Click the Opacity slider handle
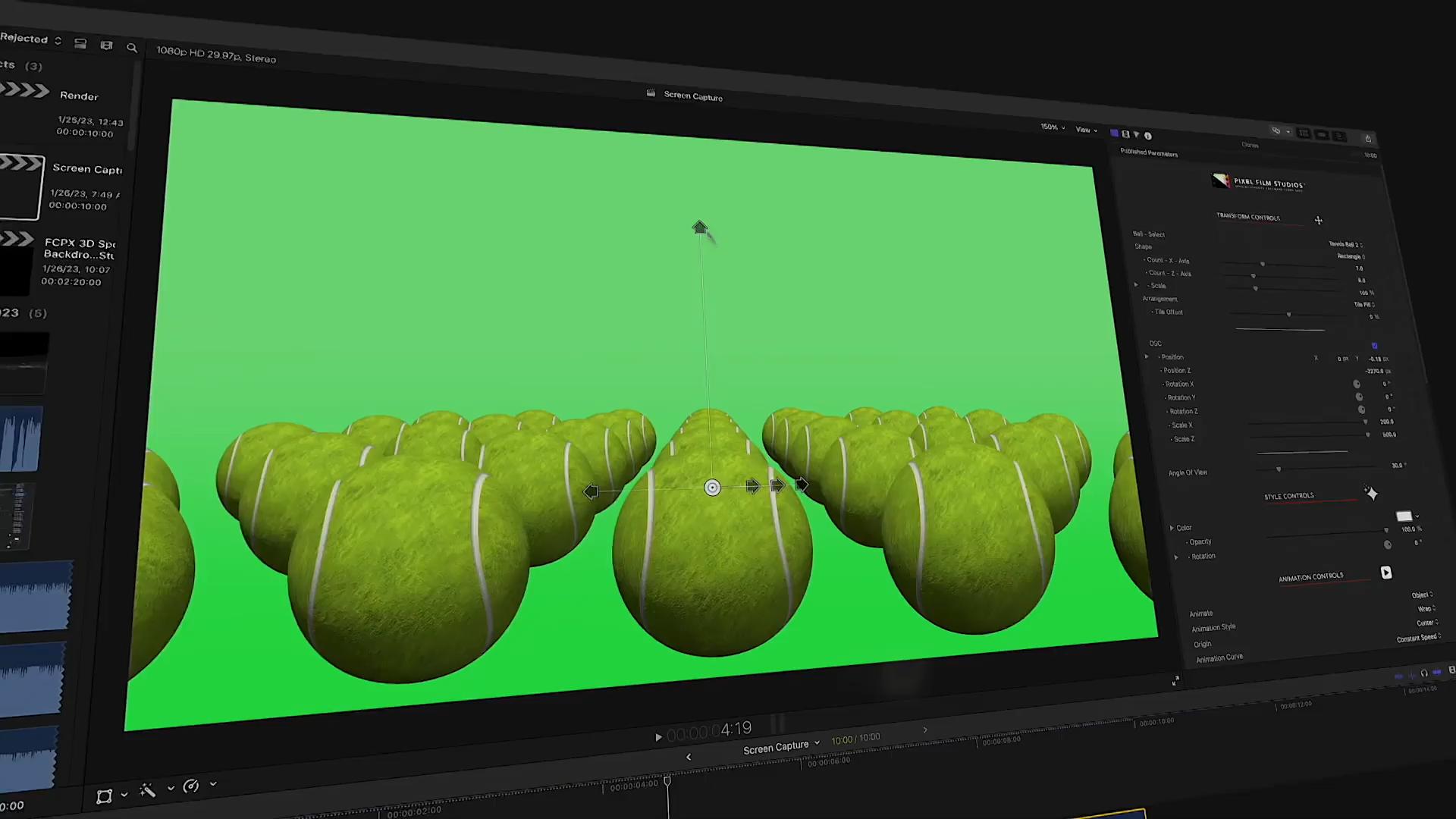 (1386, 531)
